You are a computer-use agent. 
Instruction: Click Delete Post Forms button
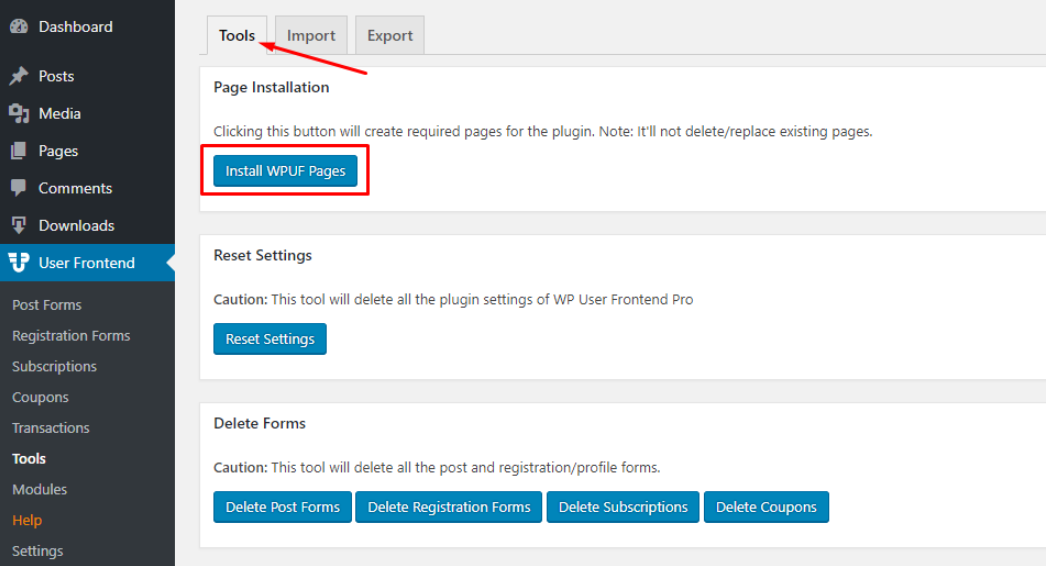click(x=282, y=507)
